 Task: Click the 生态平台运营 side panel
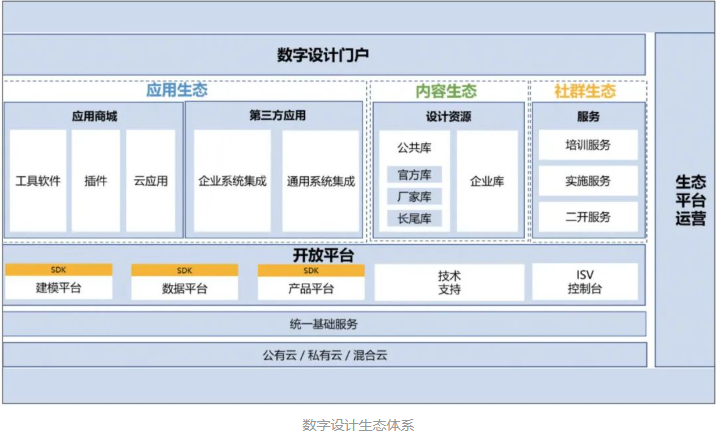pos(685,199)
